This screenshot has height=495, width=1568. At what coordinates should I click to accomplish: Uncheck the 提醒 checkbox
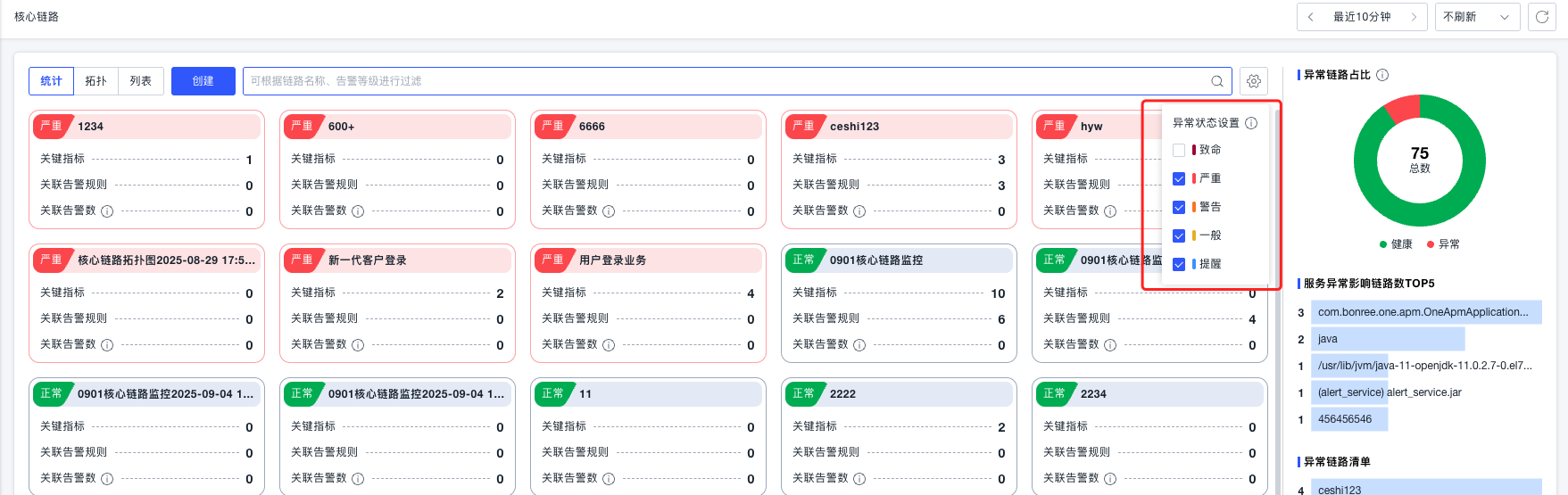1179,265
